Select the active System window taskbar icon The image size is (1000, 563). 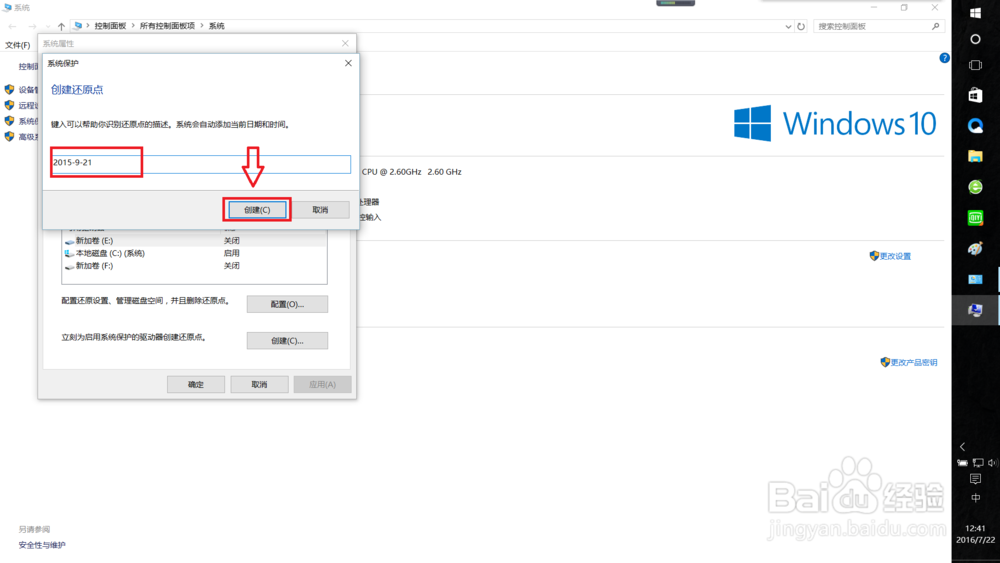point(975,311)
